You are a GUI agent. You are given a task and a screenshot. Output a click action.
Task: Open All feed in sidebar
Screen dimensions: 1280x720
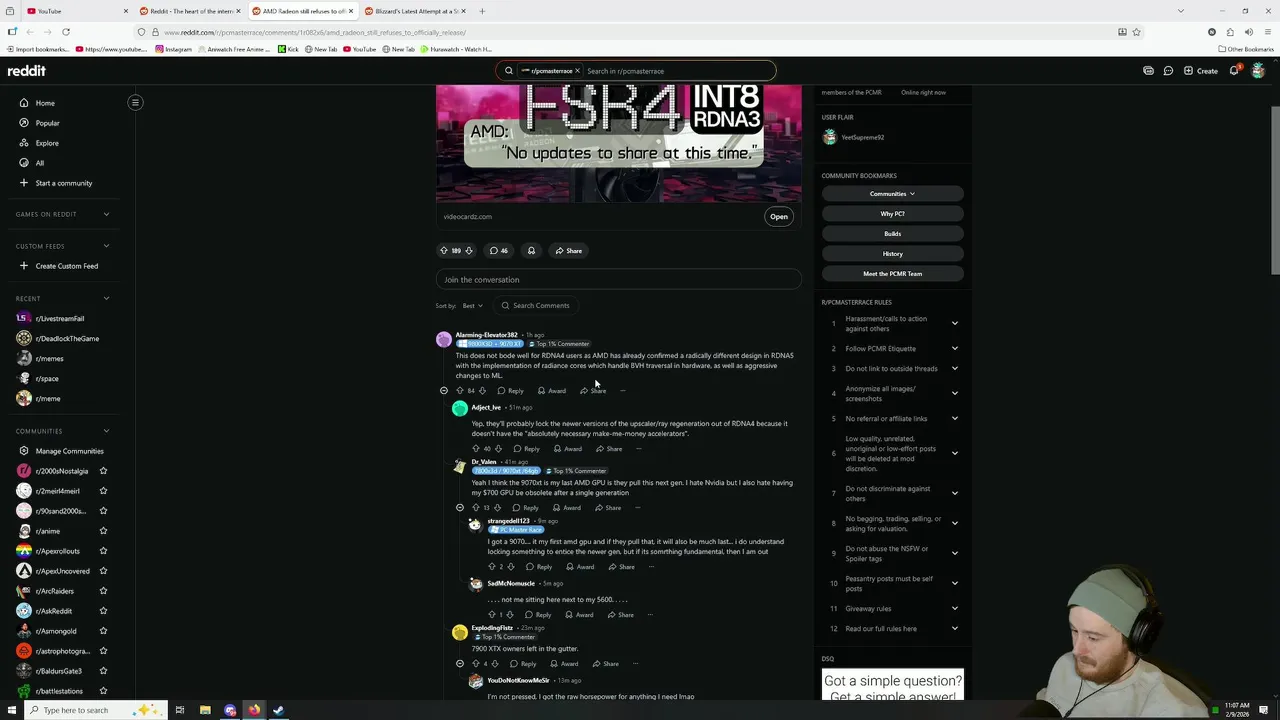point(40,163)
